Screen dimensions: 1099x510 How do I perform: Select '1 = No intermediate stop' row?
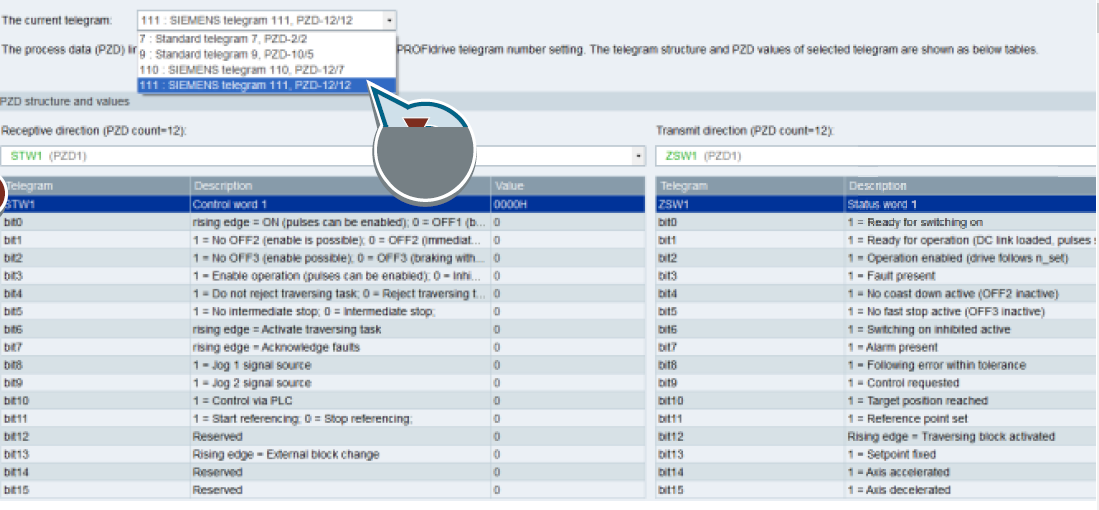pos(322,312)
